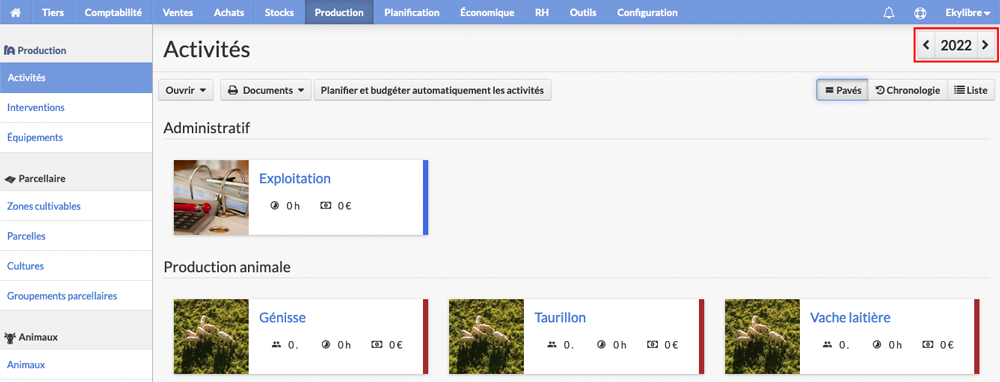The height and width of the screenshot is (382, 1000).
Task: Click the Administratif section heading
Action: (207, 128)
